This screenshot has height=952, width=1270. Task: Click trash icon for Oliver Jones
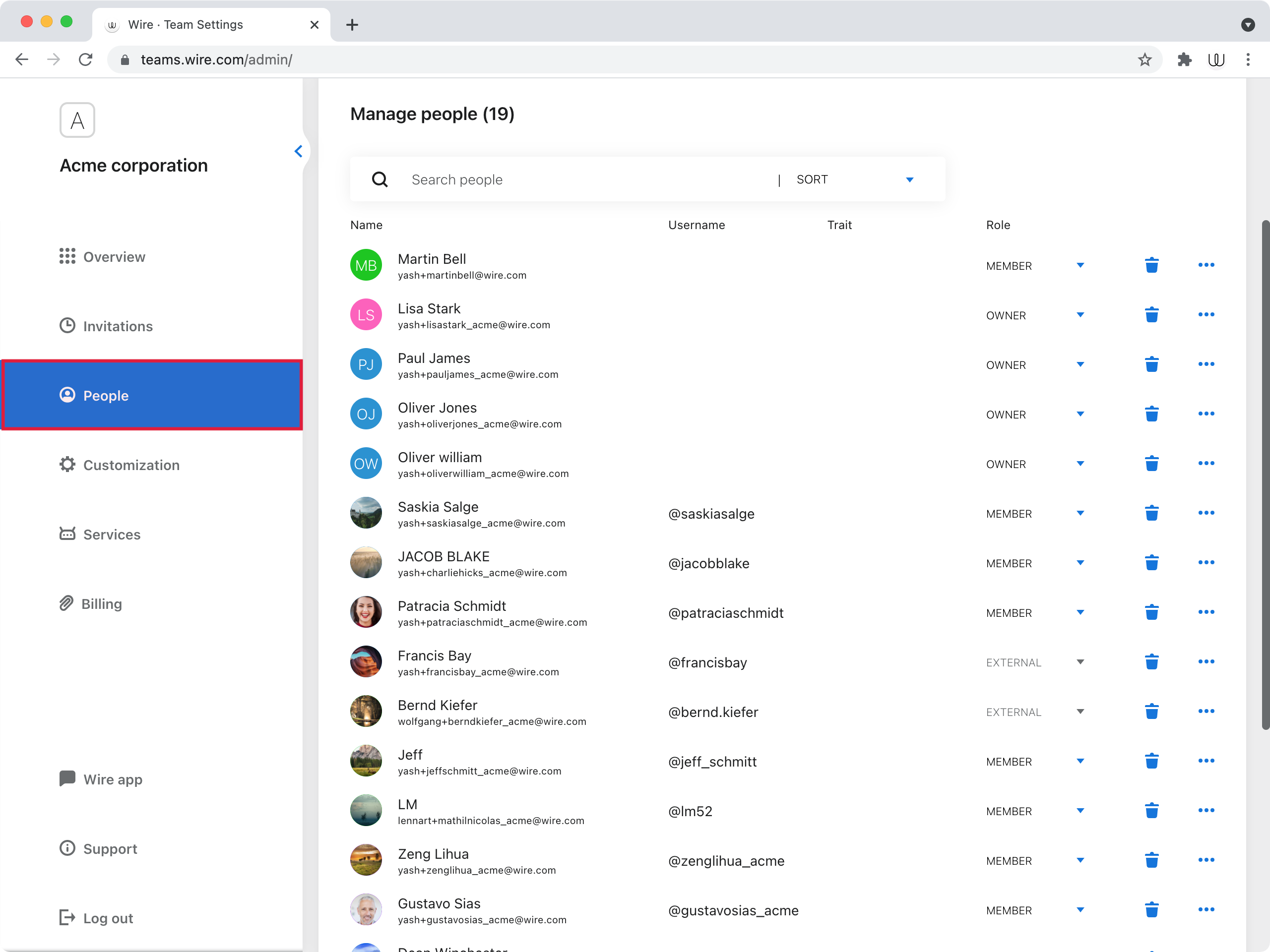point(1151,414)
